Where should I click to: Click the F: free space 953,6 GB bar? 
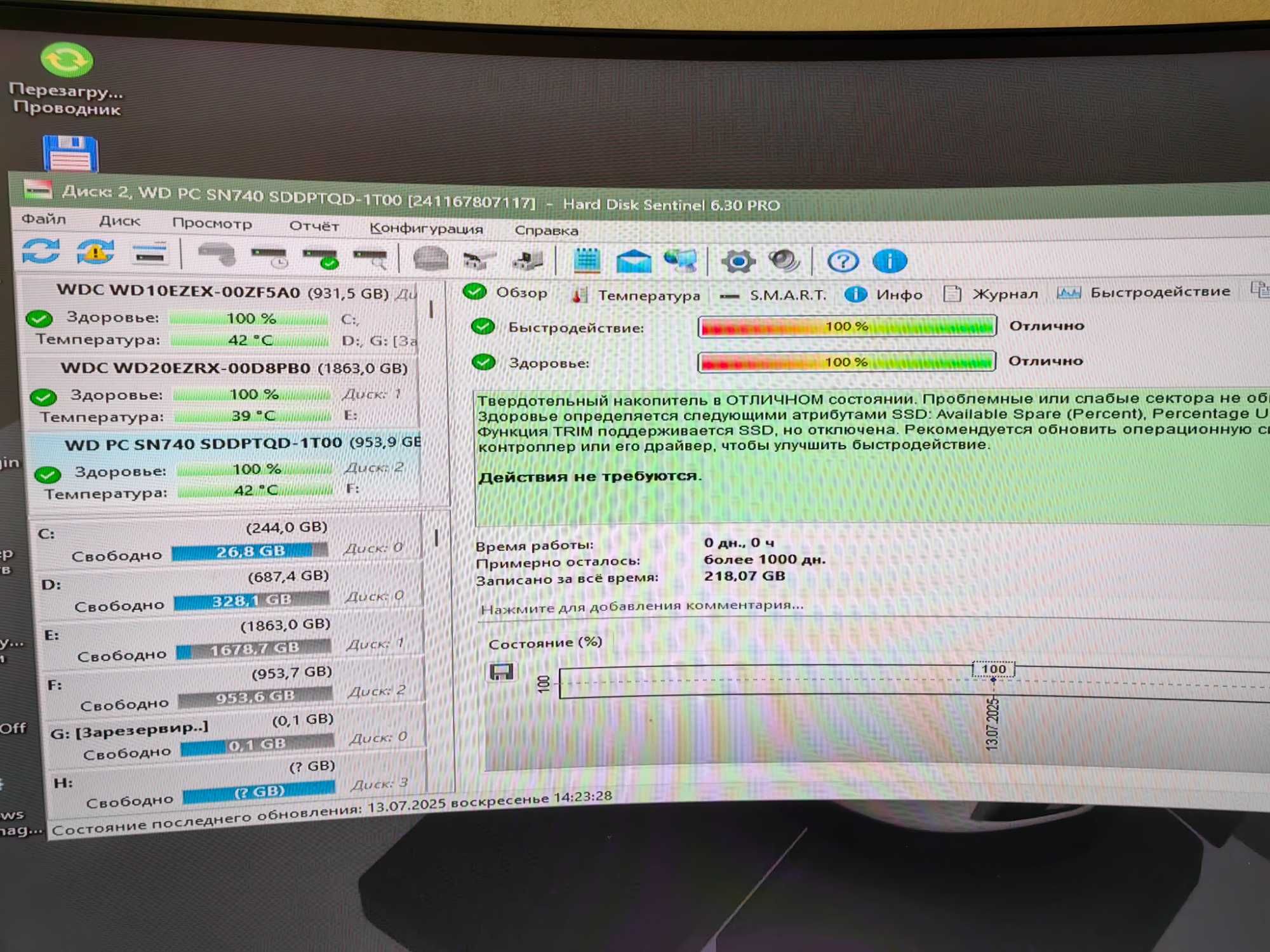pos(255,697)
